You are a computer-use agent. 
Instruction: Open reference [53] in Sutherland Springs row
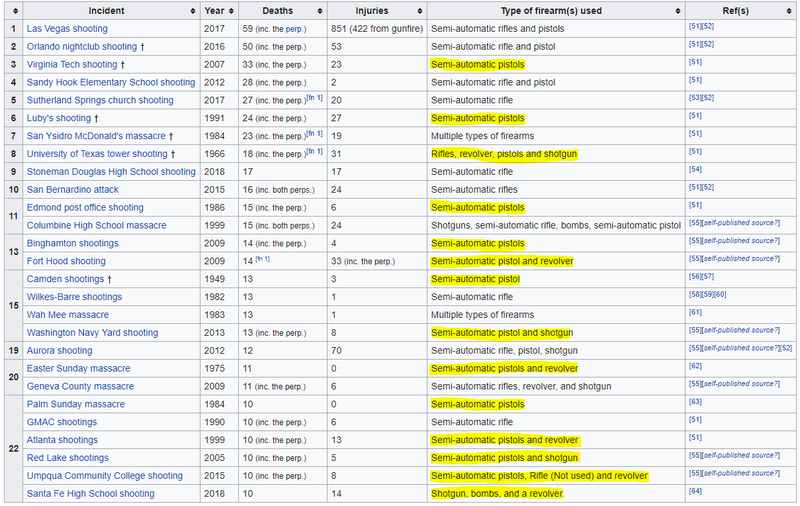tap(695, 98)
